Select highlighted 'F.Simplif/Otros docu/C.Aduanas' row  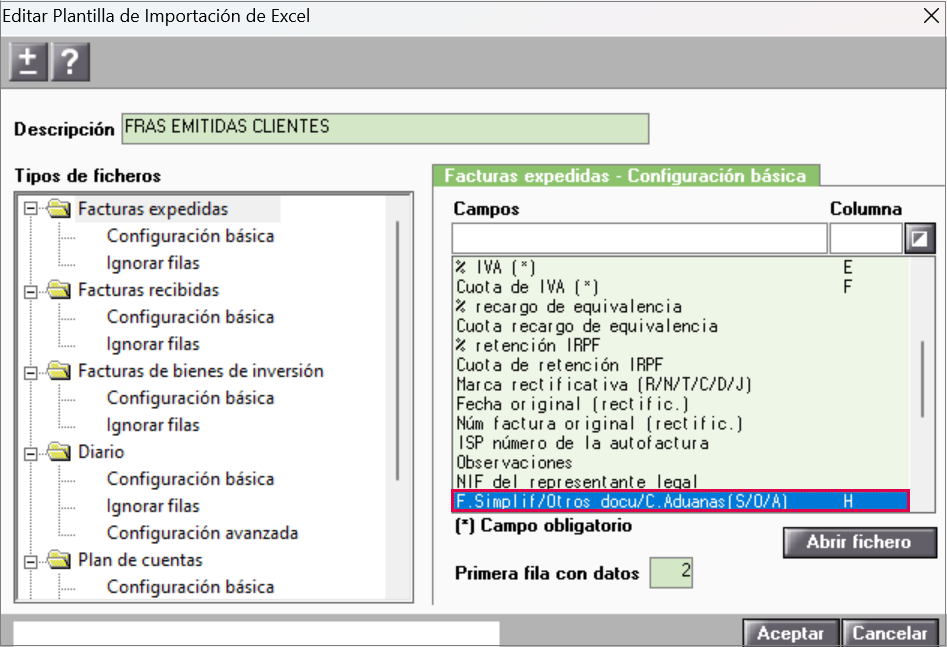pos(681,501)
